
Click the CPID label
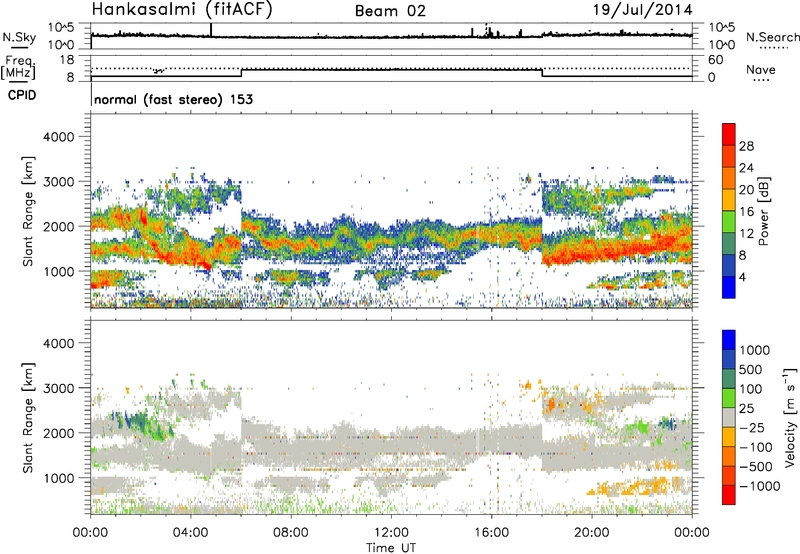pos(22,95)
